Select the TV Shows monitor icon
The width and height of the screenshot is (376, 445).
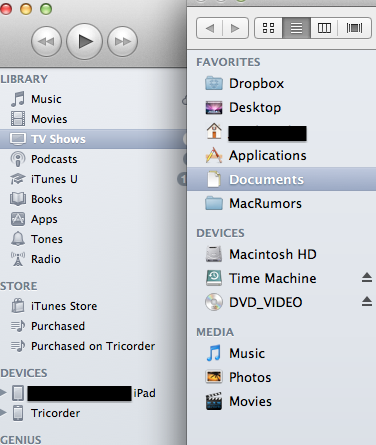(x=18, y=139)
